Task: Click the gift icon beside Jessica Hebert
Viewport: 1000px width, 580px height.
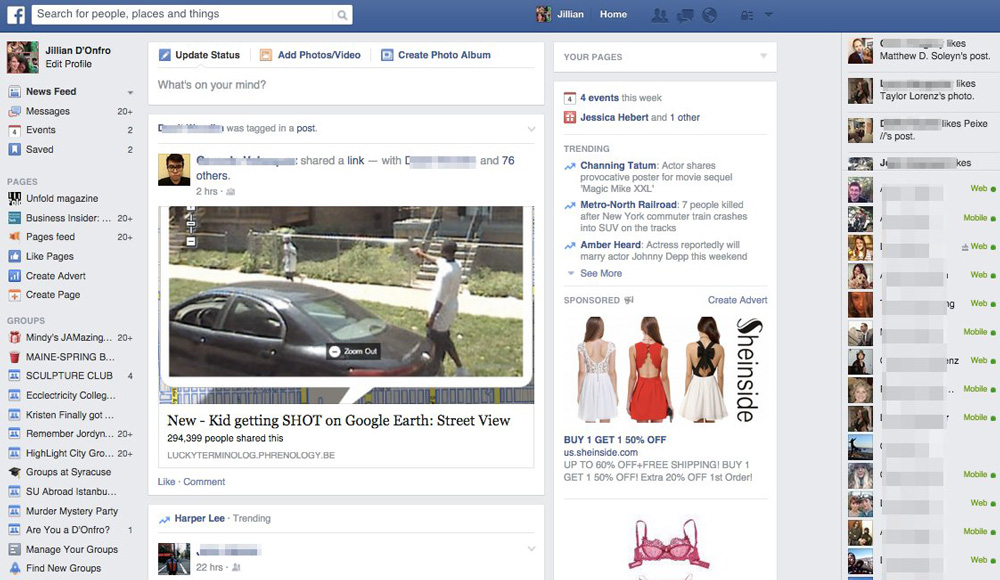Action: pos(570,117)
